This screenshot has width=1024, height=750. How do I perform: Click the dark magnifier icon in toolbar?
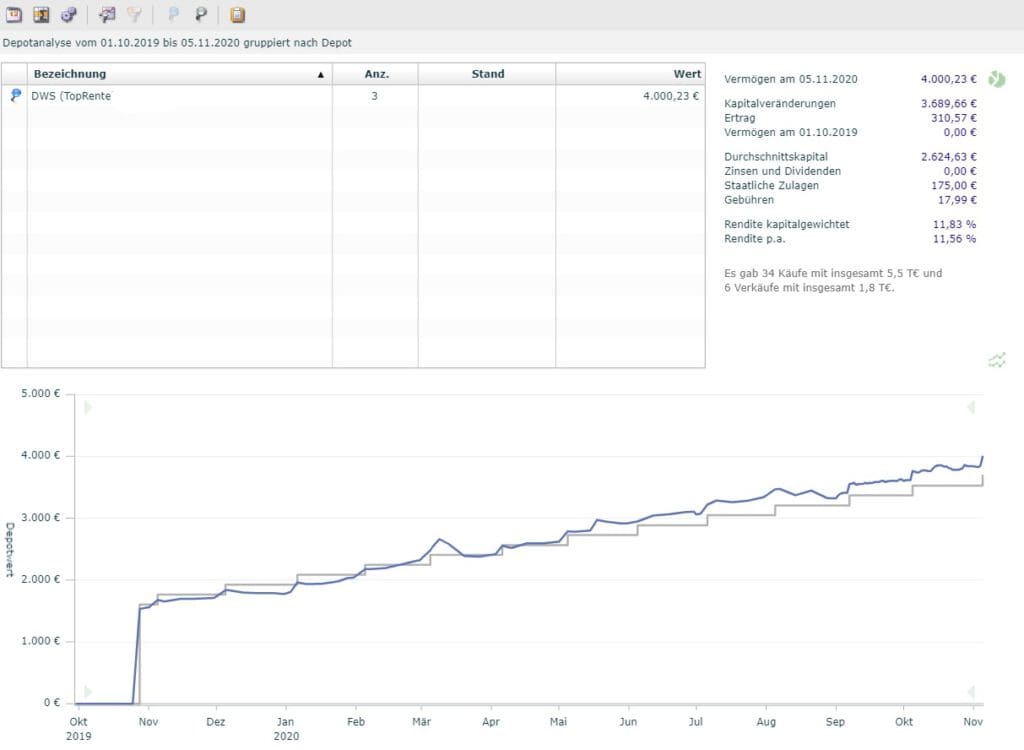pyautogui.click(x=200, y=14)
